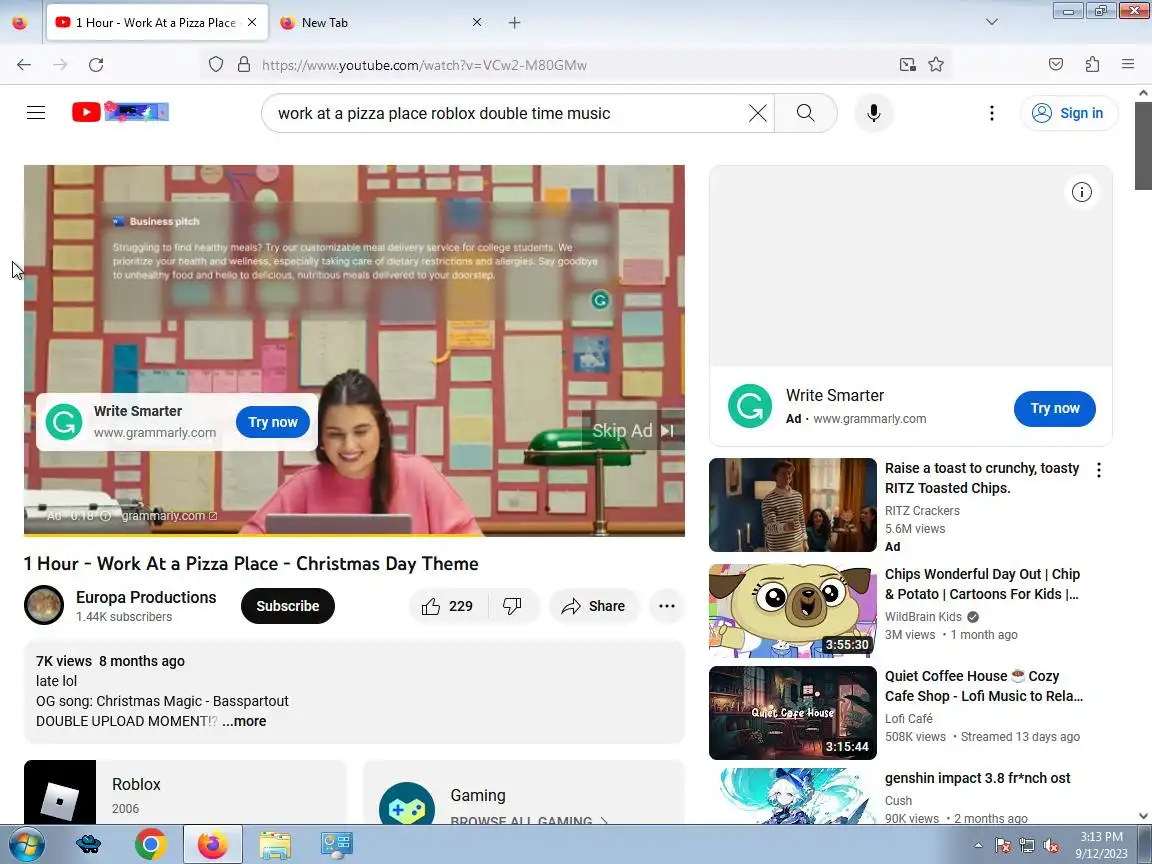Open the Roblox game card
The width and height of the screenshot is (1152, 864).
click(x=185, y=792)
